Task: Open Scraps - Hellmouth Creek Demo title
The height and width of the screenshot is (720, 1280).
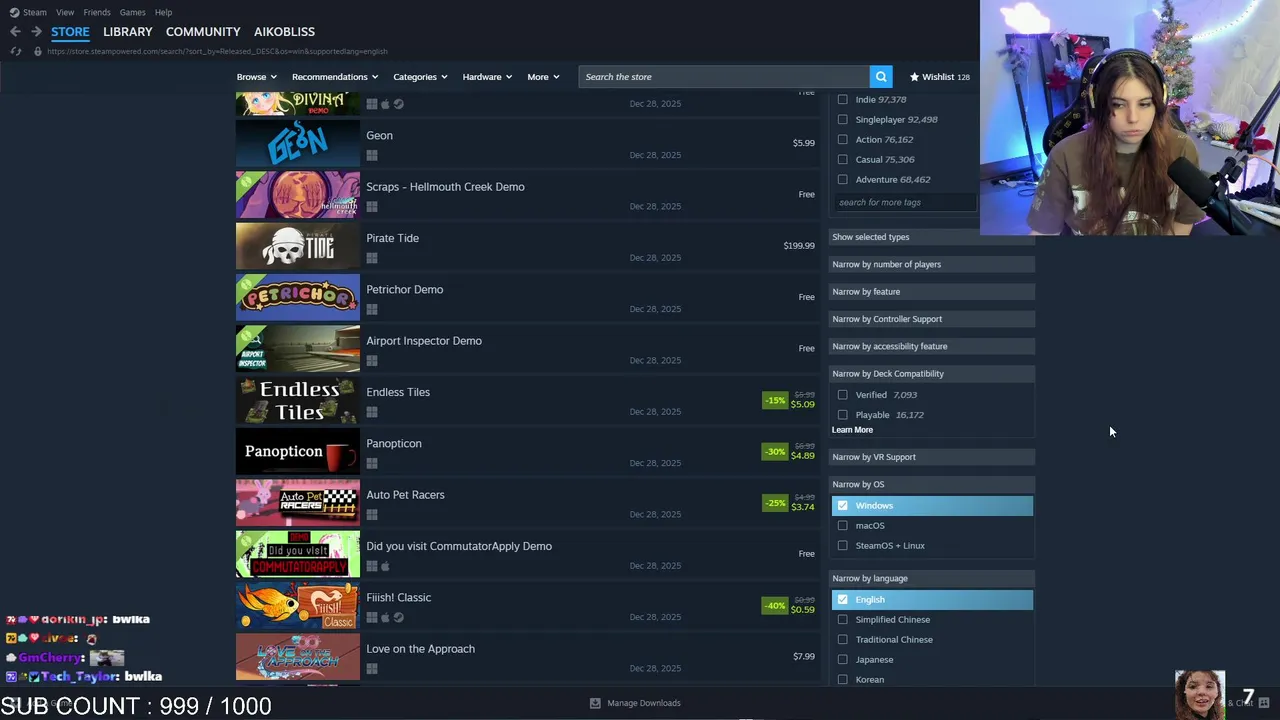Action: [x=445, y=187]
